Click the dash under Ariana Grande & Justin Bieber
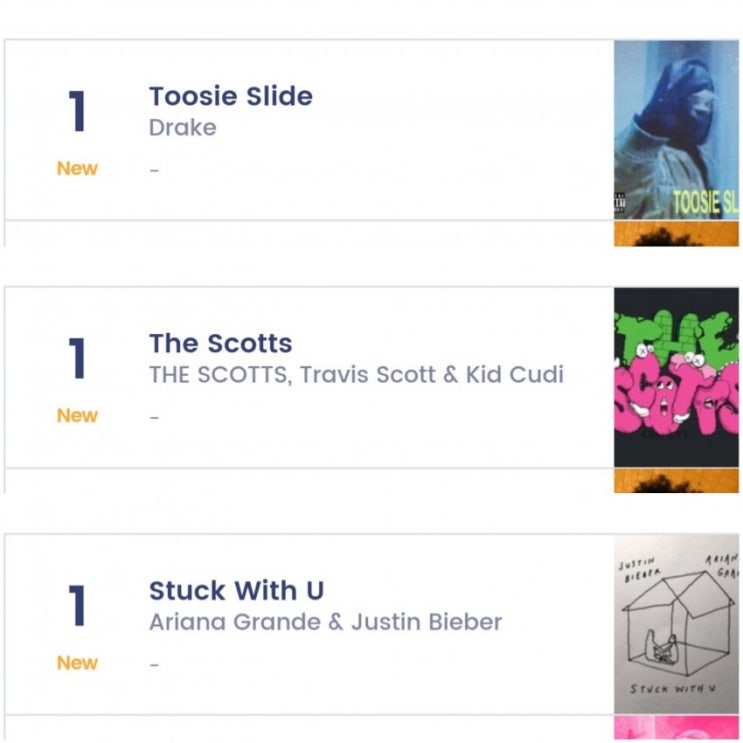743x743 pixels. click(x=154, y=665)
